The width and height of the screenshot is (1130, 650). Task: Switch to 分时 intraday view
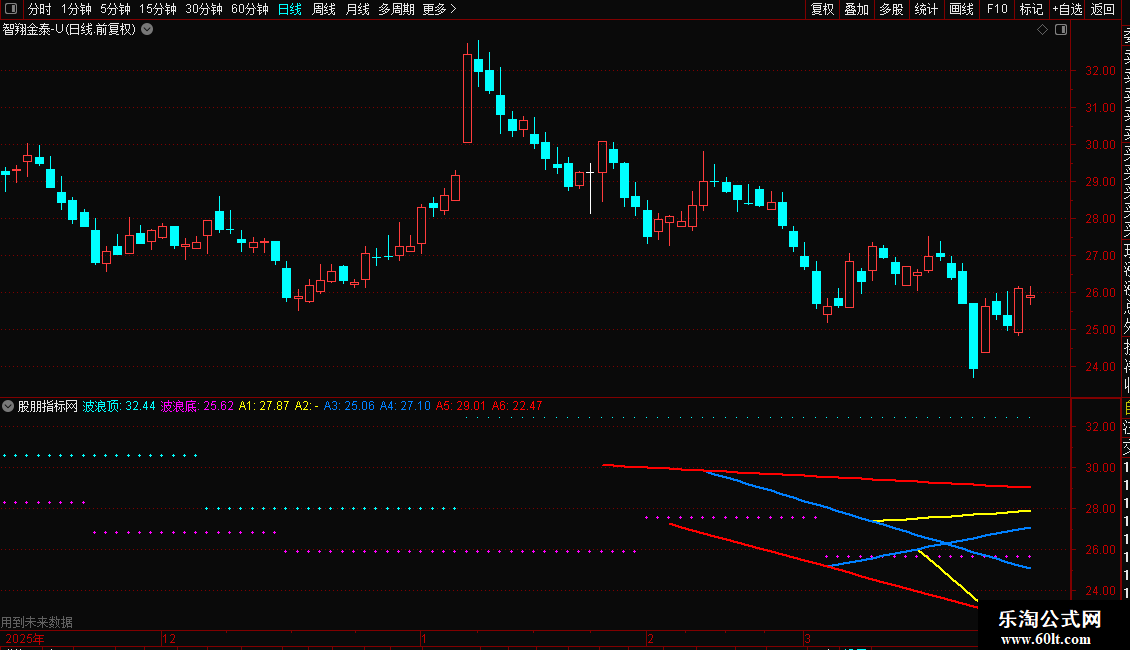click(x=40, y=9)
